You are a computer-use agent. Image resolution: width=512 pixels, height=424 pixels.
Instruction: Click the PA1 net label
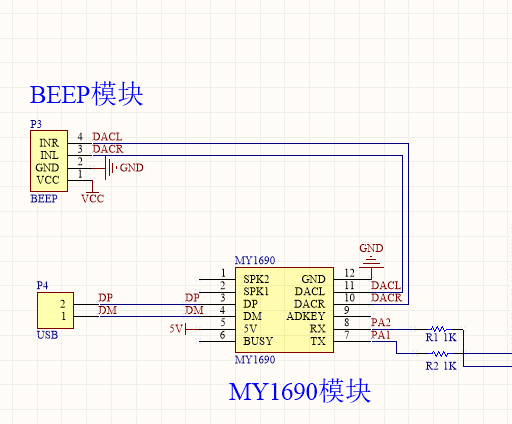(x=381, y=335)
